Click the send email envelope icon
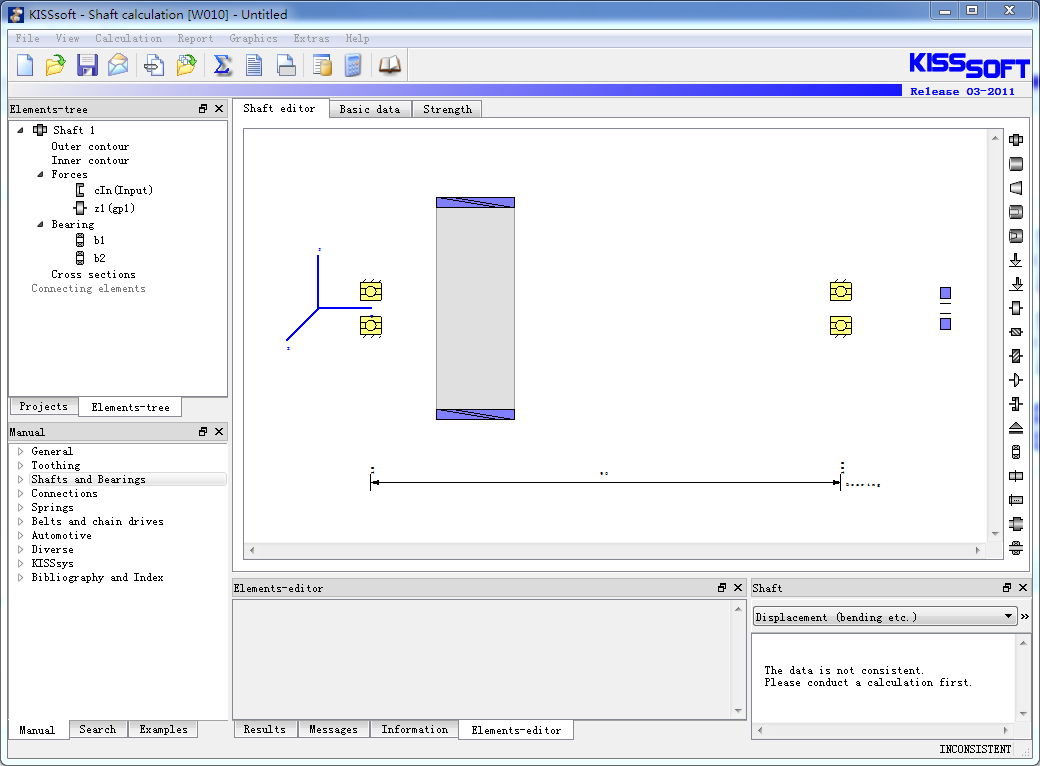This screenshot has height=766, width=1040. pos(118,65)
